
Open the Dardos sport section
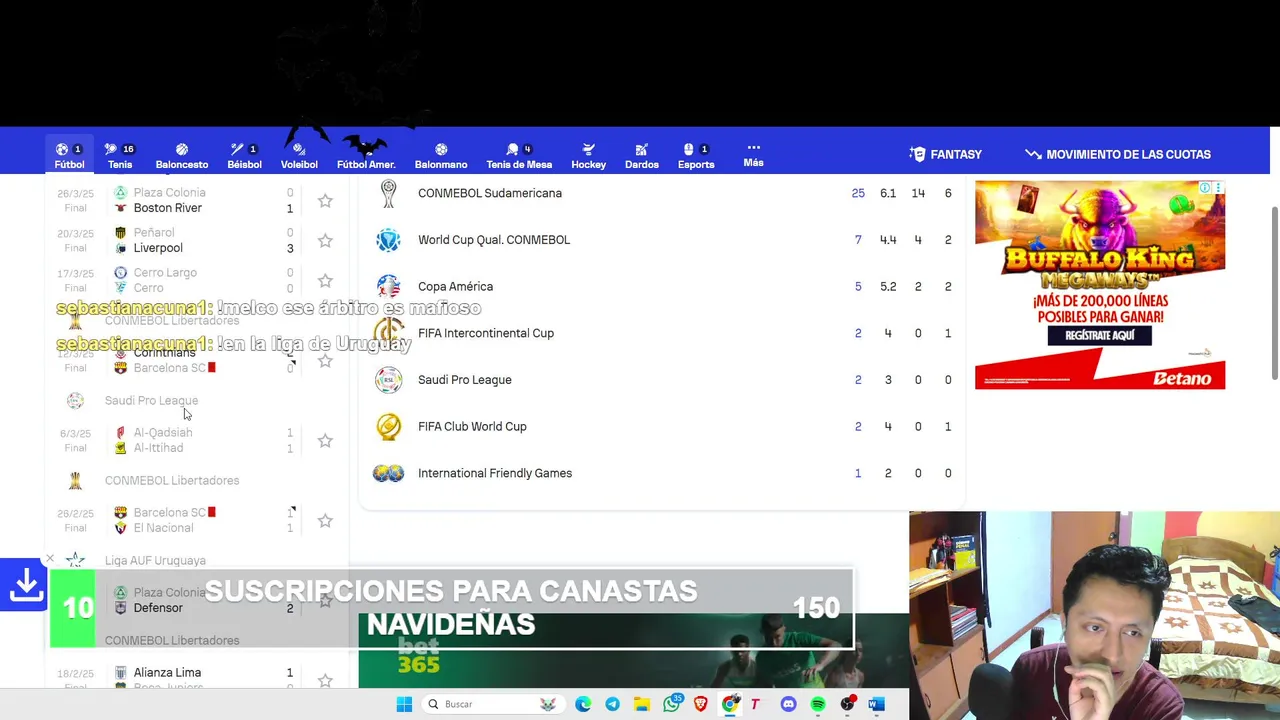(642, 155)
